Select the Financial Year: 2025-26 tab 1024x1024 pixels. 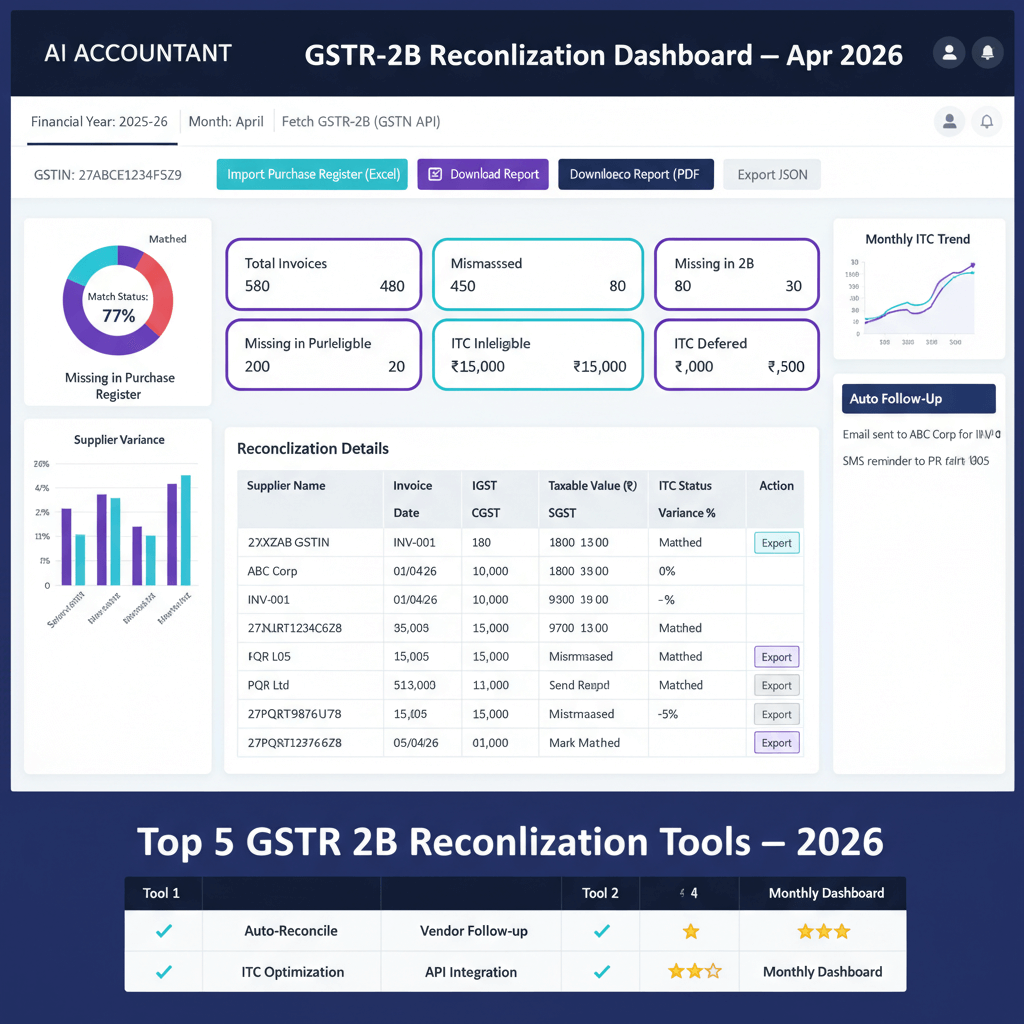(x=100, y=121)
